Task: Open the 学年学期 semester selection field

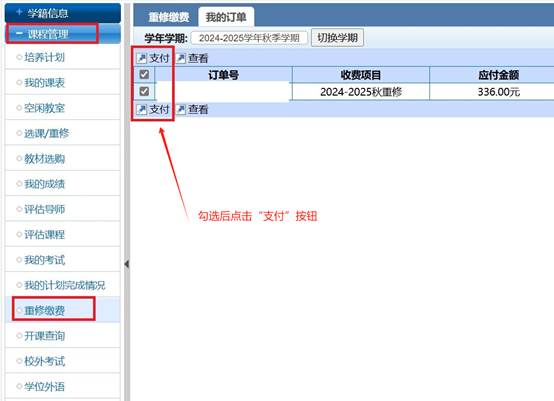Action: (x=249, y=38)
